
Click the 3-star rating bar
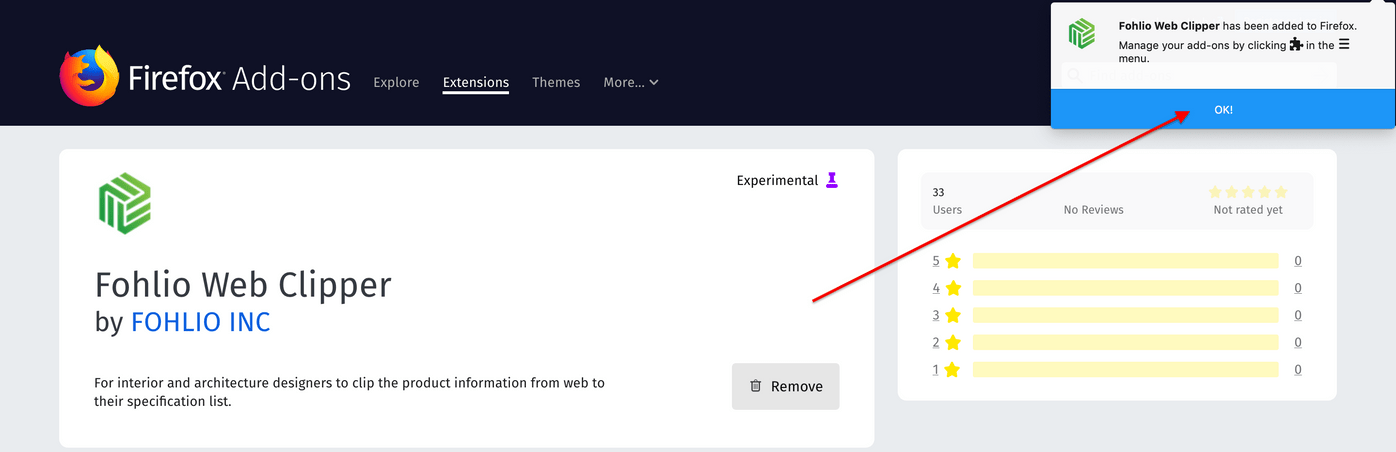[x=1125, y=315]
